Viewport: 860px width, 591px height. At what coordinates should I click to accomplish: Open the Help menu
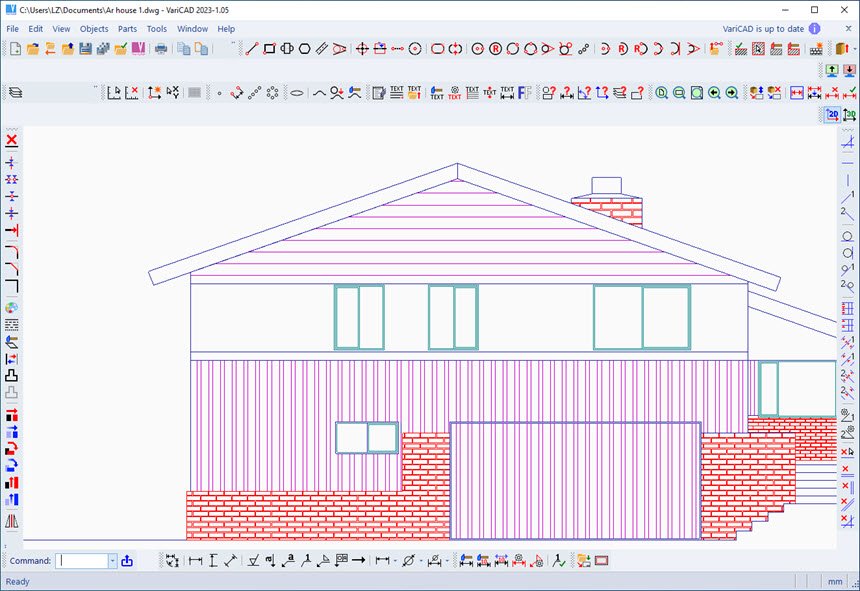point(226,29)
